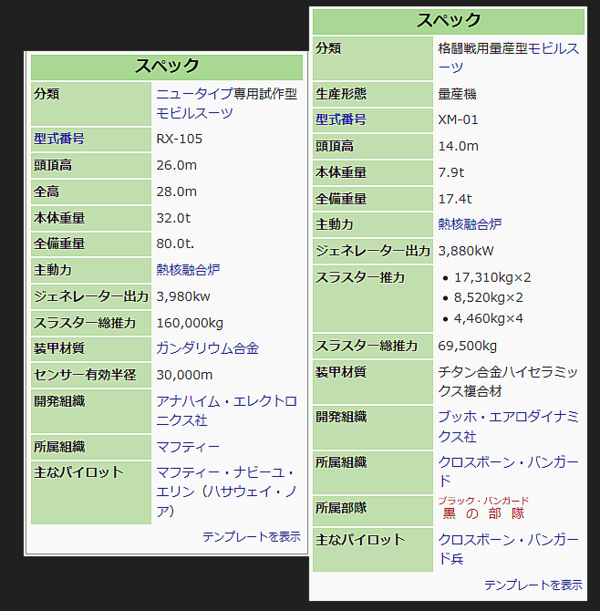
Task: Open クロスボーン・バンガード兵 pilot link
Action: tap(508, 549)
